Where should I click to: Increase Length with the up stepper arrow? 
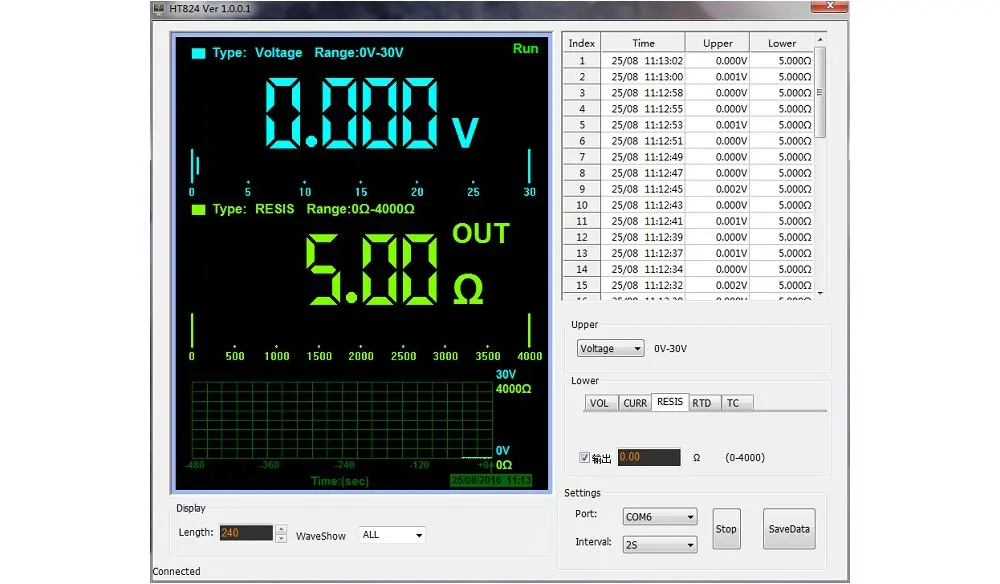tap(281, 529)
